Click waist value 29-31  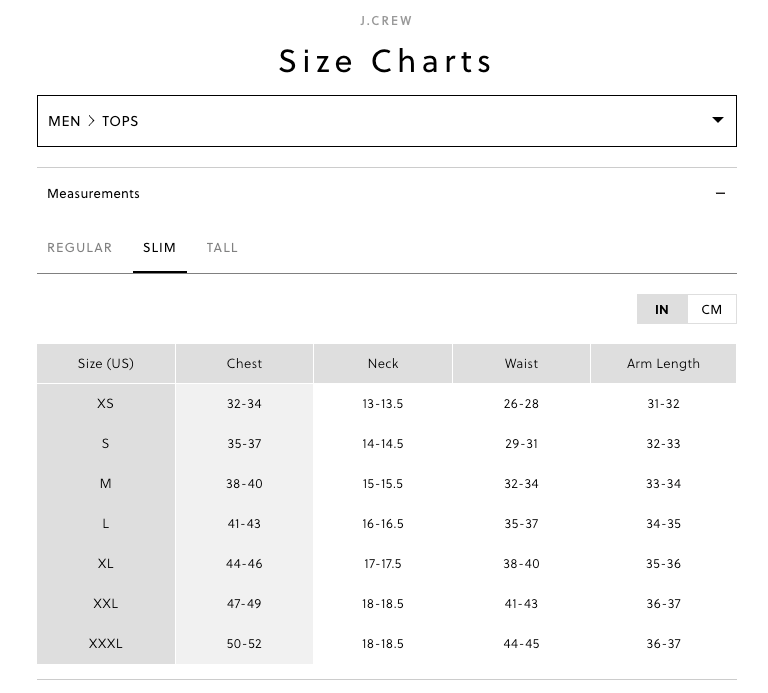point(521,444)
